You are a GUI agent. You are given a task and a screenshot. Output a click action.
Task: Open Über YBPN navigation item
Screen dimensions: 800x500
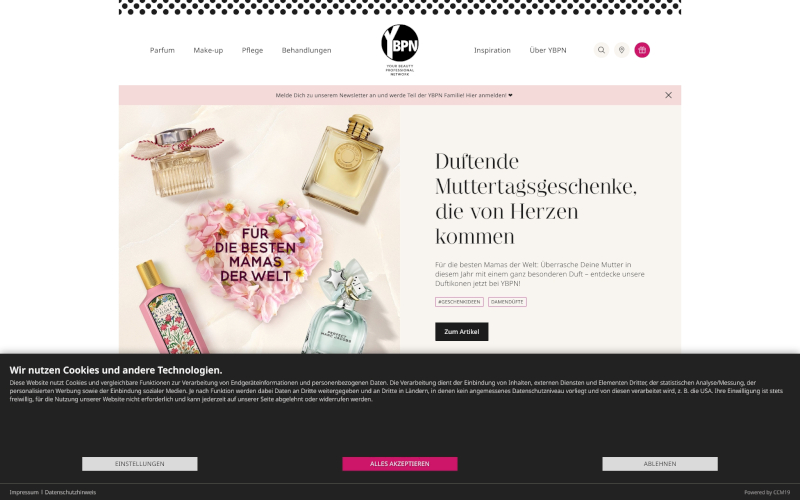coord(548,50)
